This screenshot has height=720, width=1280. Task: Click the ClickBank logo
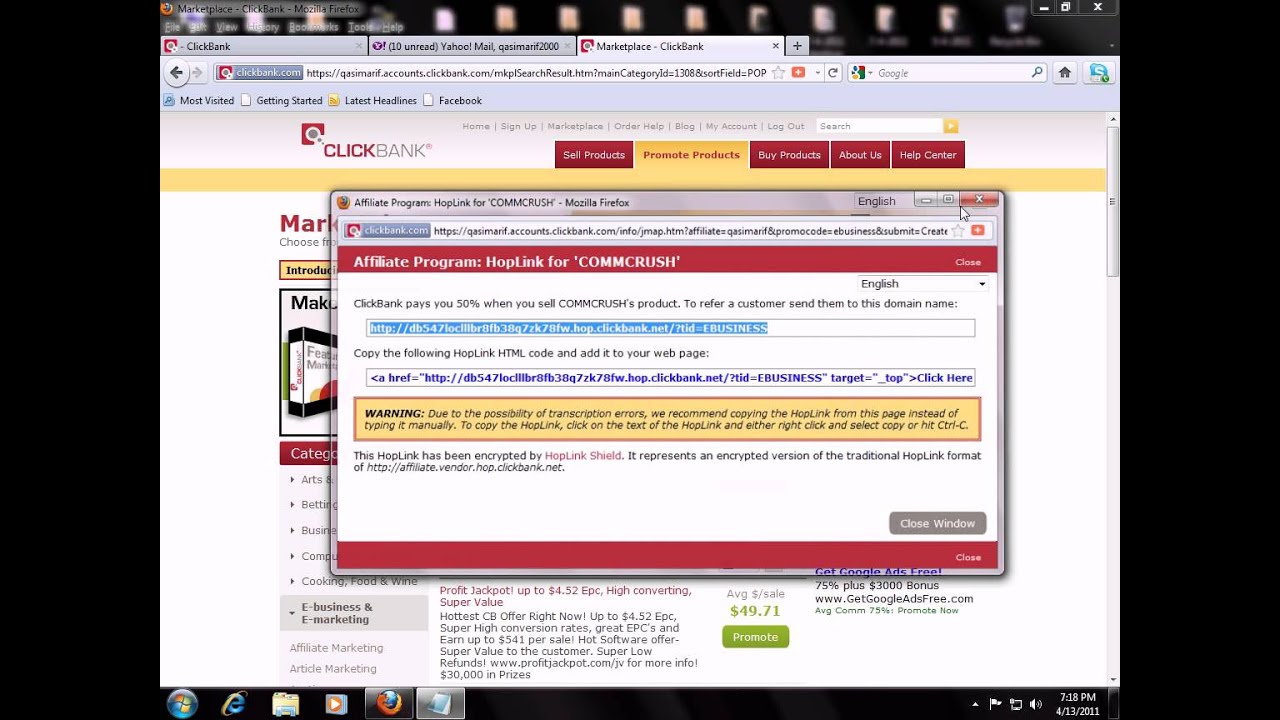point(366,141)
